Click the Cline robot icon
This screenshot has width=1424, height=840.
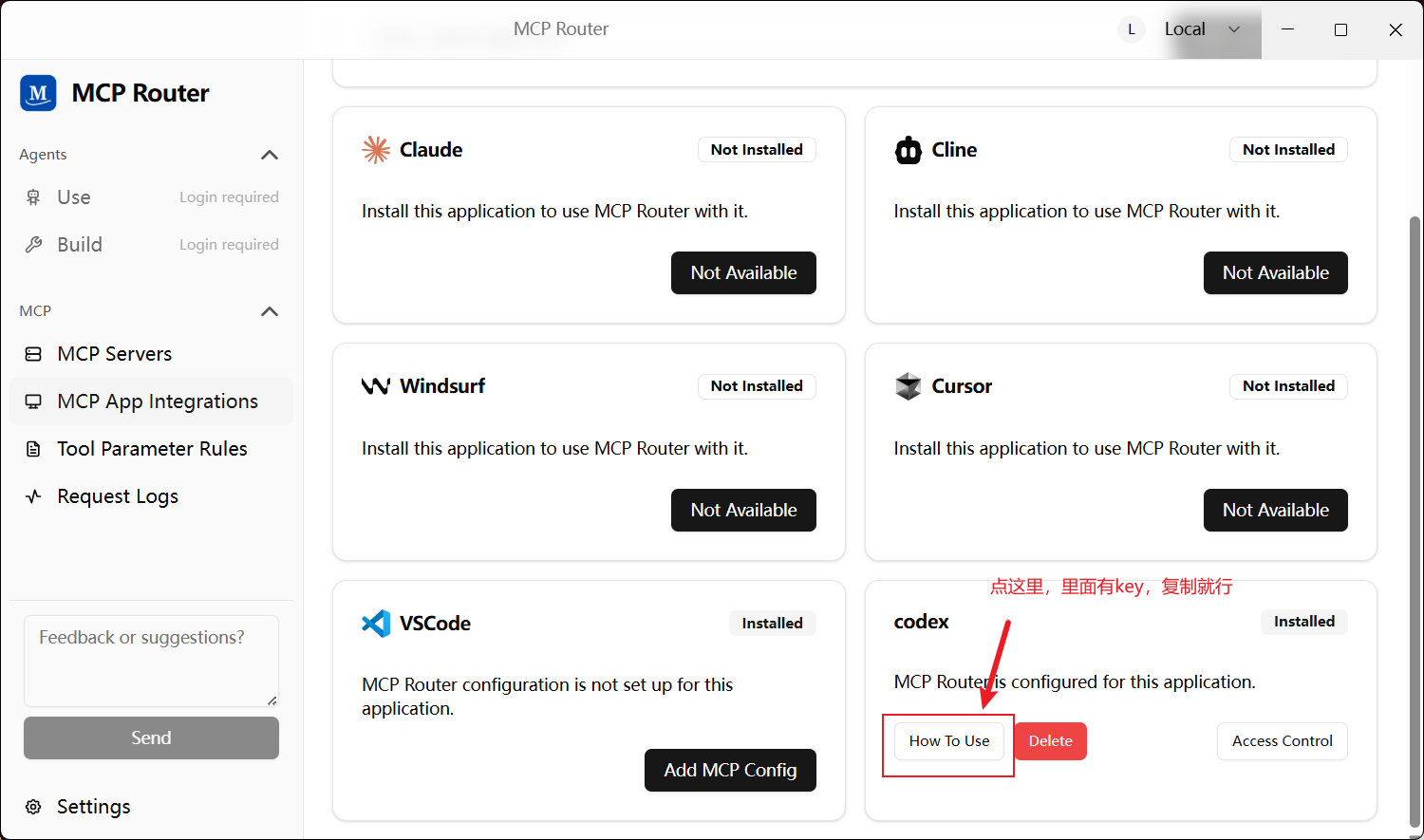[x=909, y=150]
